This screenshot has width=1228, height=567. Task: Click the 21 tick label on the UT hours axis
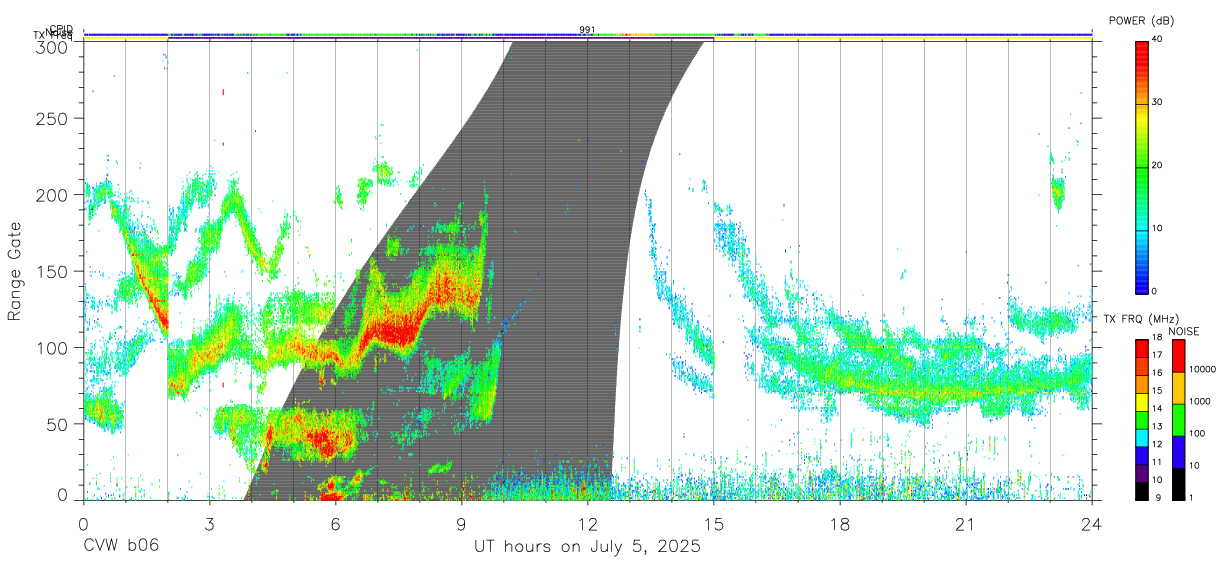click(965, 523)
